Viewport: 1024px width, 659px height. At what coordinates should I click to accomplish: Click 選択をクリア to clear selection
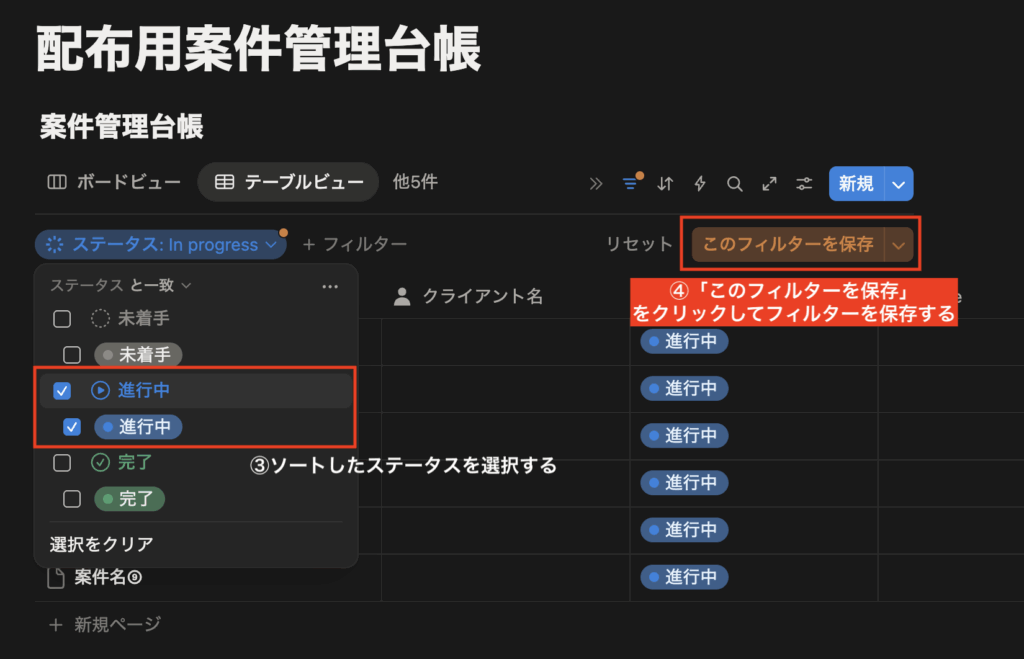tap(102, 545)
